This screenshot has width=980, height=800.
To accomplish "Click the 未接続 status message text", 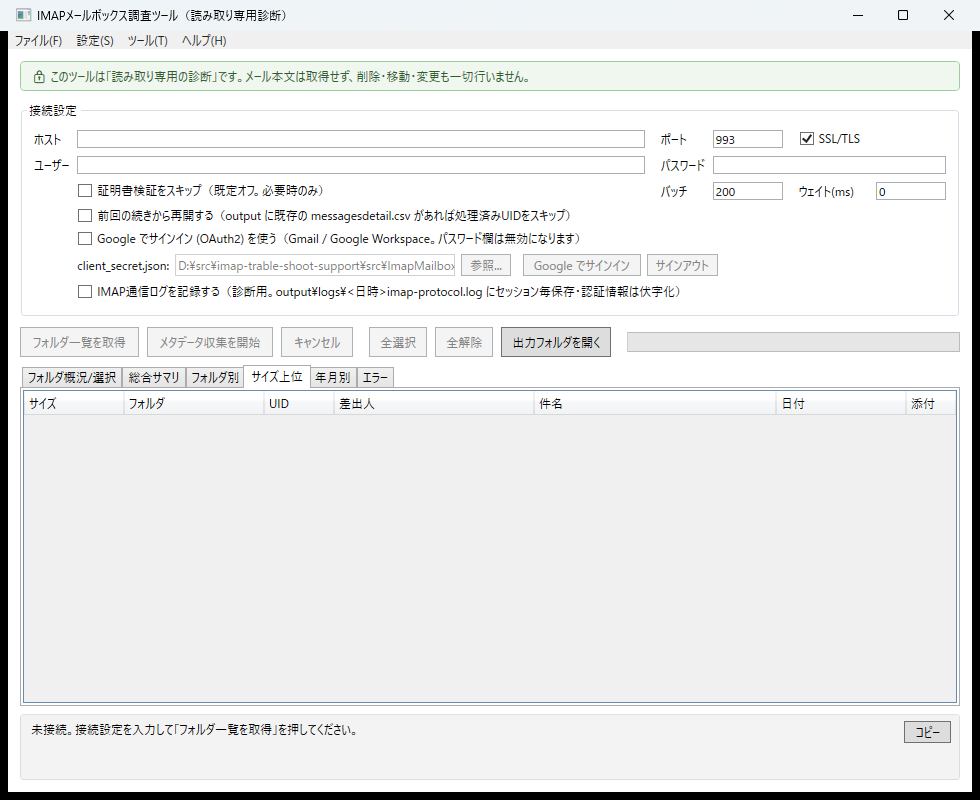I will pyautogui.click(x=194, y=730).
